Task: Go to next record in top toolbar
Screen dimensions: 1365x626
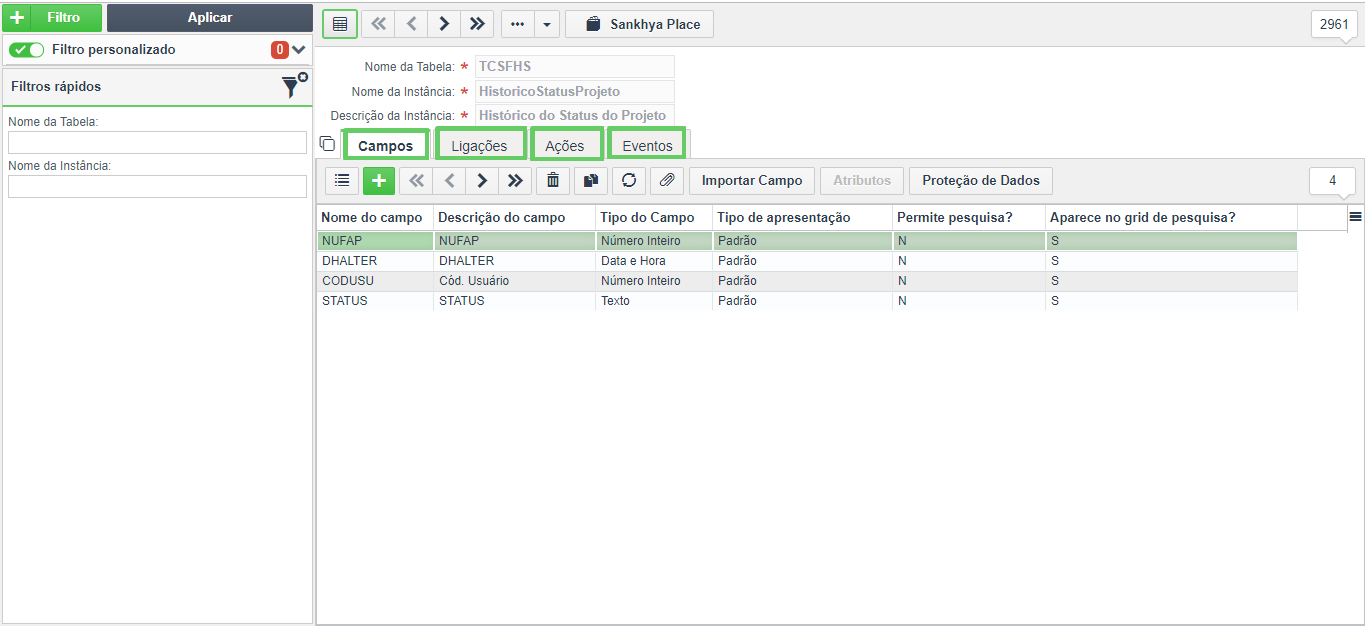Action: [444, 24]
